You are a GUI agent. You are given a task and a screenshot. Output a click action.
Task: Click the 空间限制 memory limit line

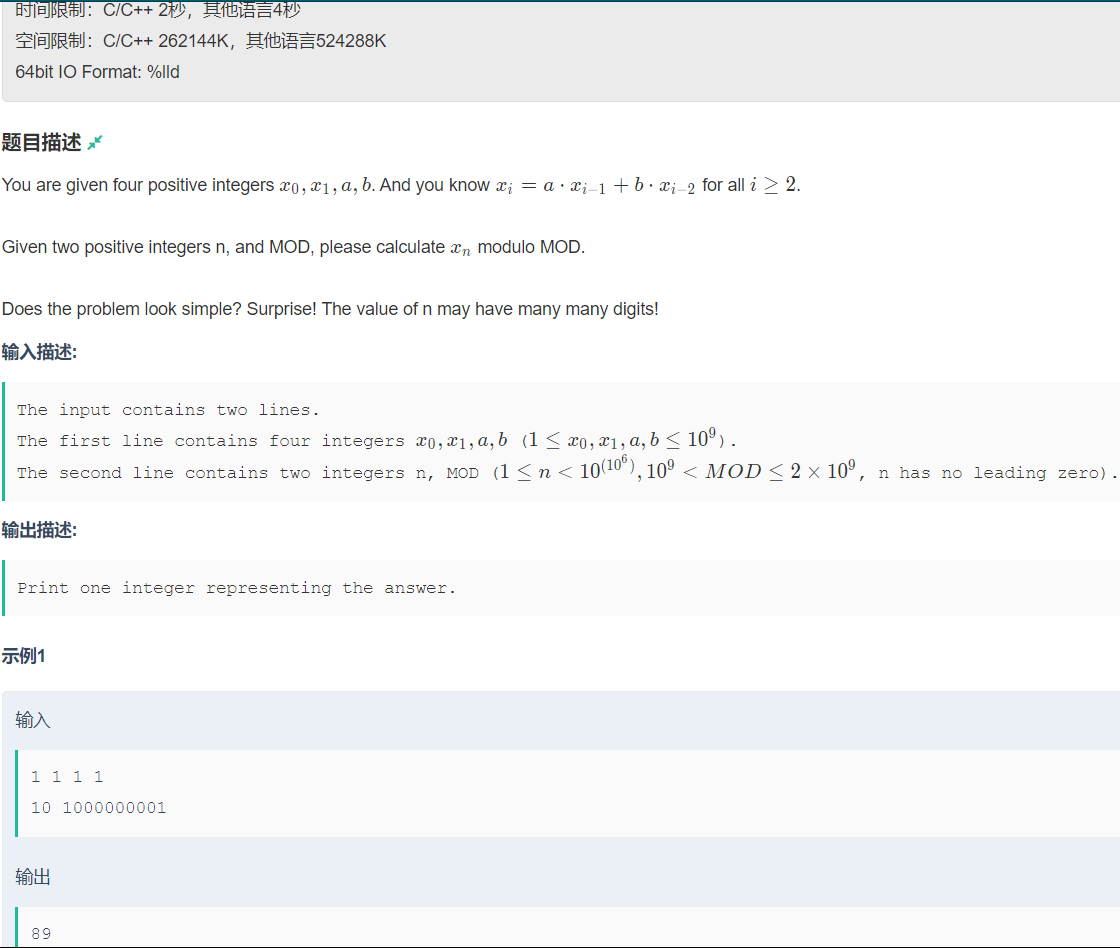(201, 41)
